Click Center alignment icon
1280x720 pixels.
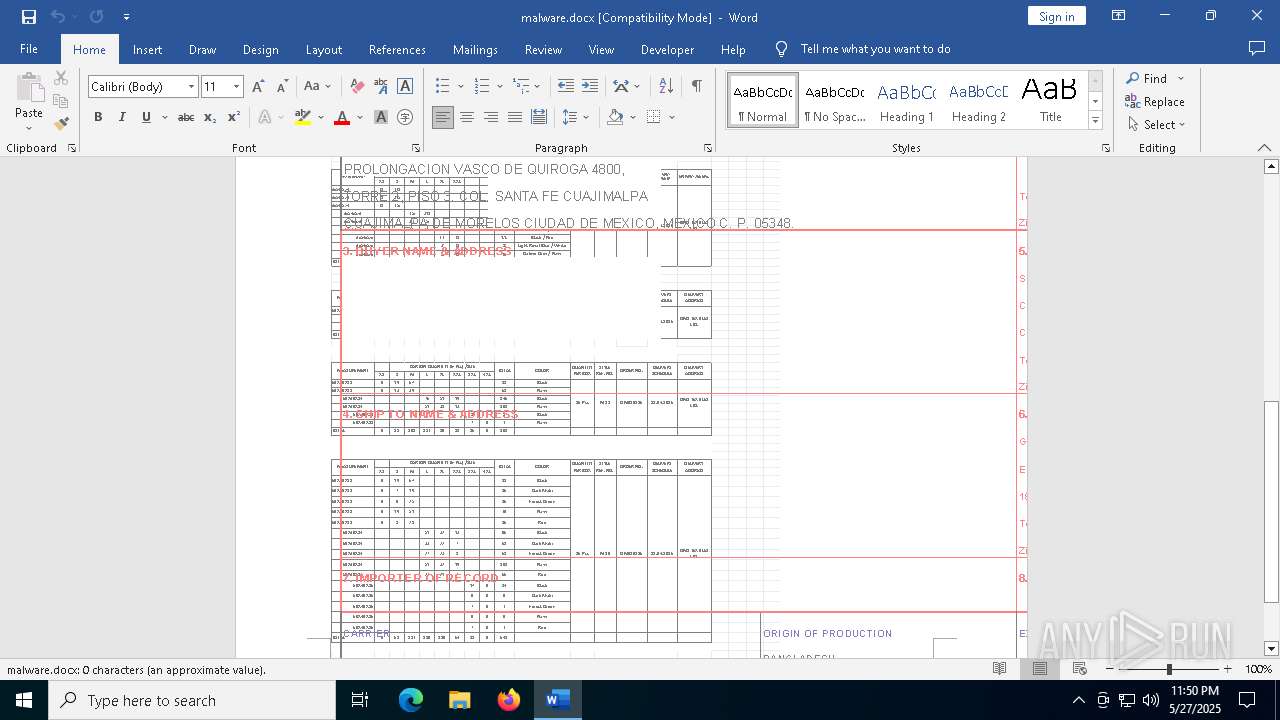[467, 117]
